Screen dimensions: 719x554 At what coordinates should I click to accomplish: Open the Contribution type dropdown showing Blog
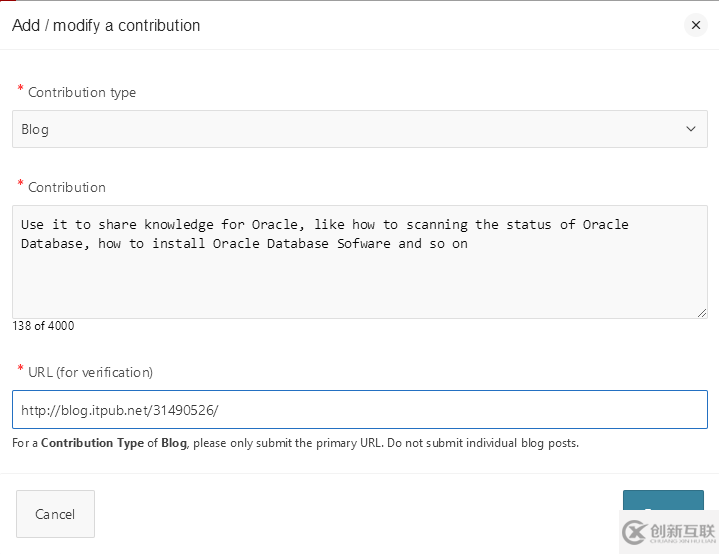pyautogui.click(x=360, y=129)
